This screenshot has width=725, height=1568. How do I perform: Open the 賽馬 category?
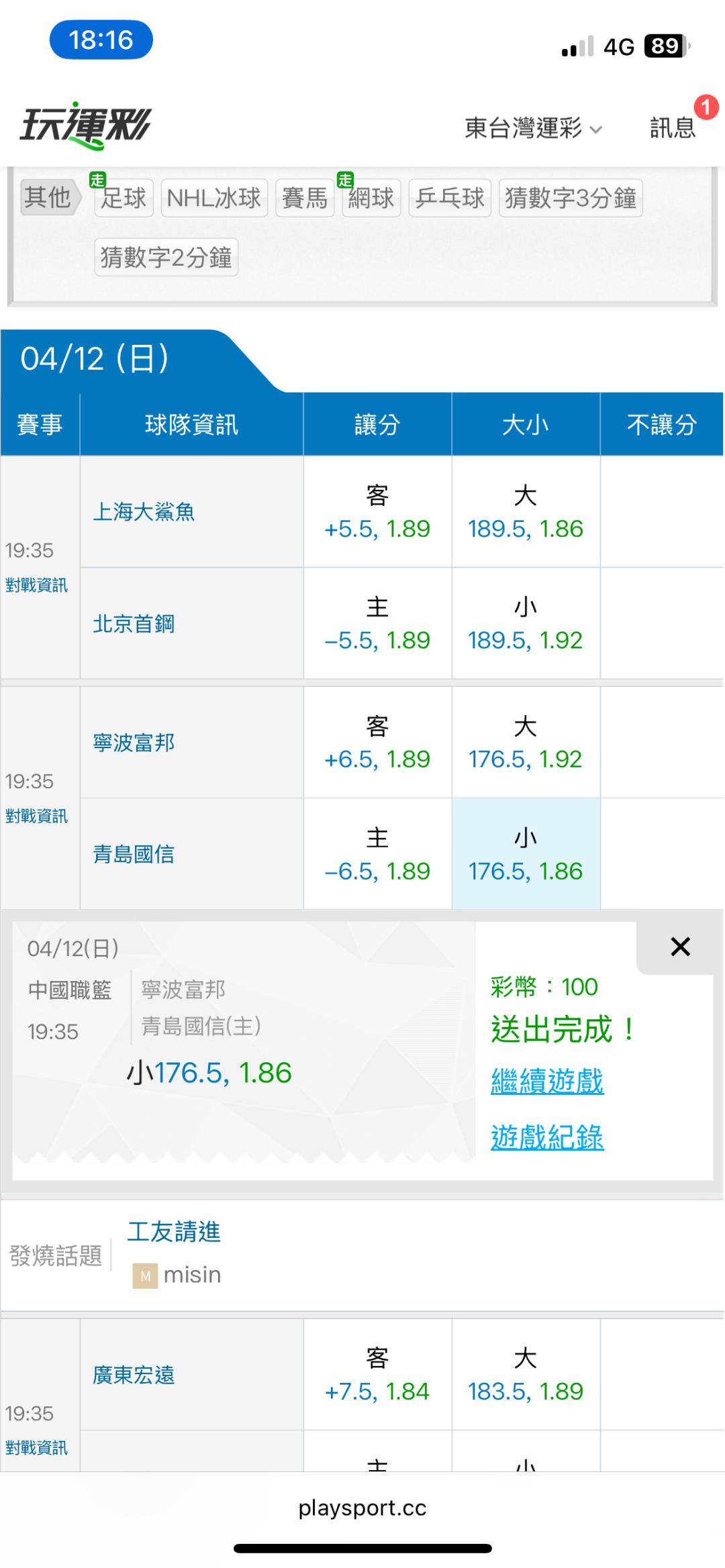coord(305,198)
